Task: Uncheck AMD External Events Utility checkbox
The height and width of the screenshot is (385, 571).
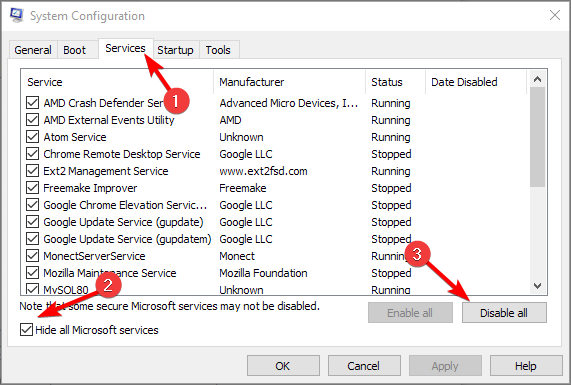Action: pyautogui.click(x=32, y=120)
